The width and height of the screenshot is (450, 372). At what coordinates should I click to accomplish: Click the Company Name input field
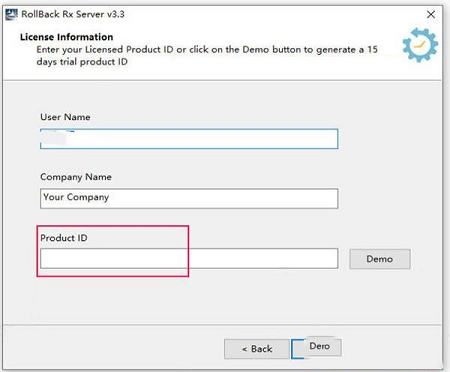[189, 198]
